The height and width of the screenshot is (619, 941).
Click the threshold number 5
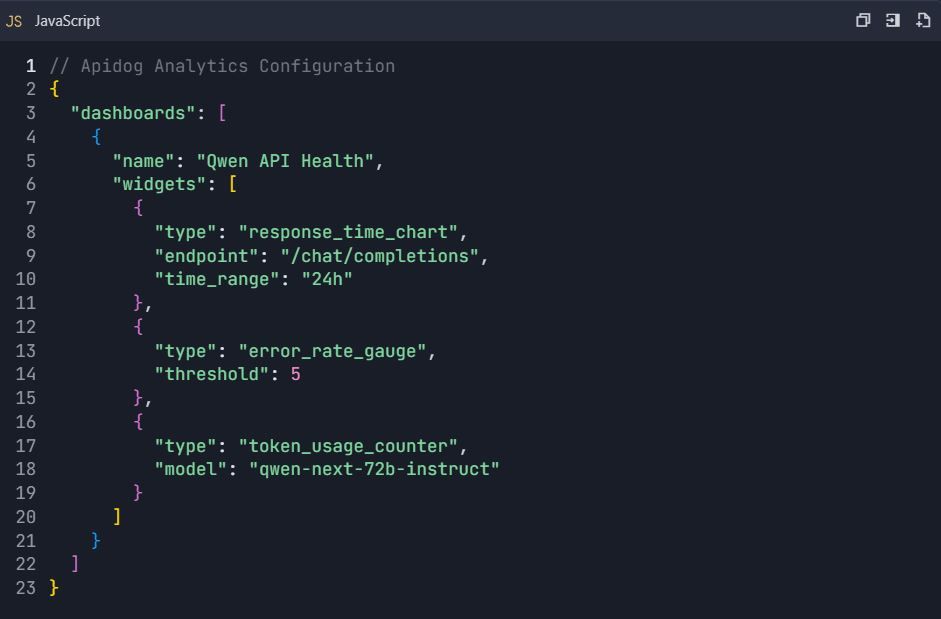click(x=296, y=374)
